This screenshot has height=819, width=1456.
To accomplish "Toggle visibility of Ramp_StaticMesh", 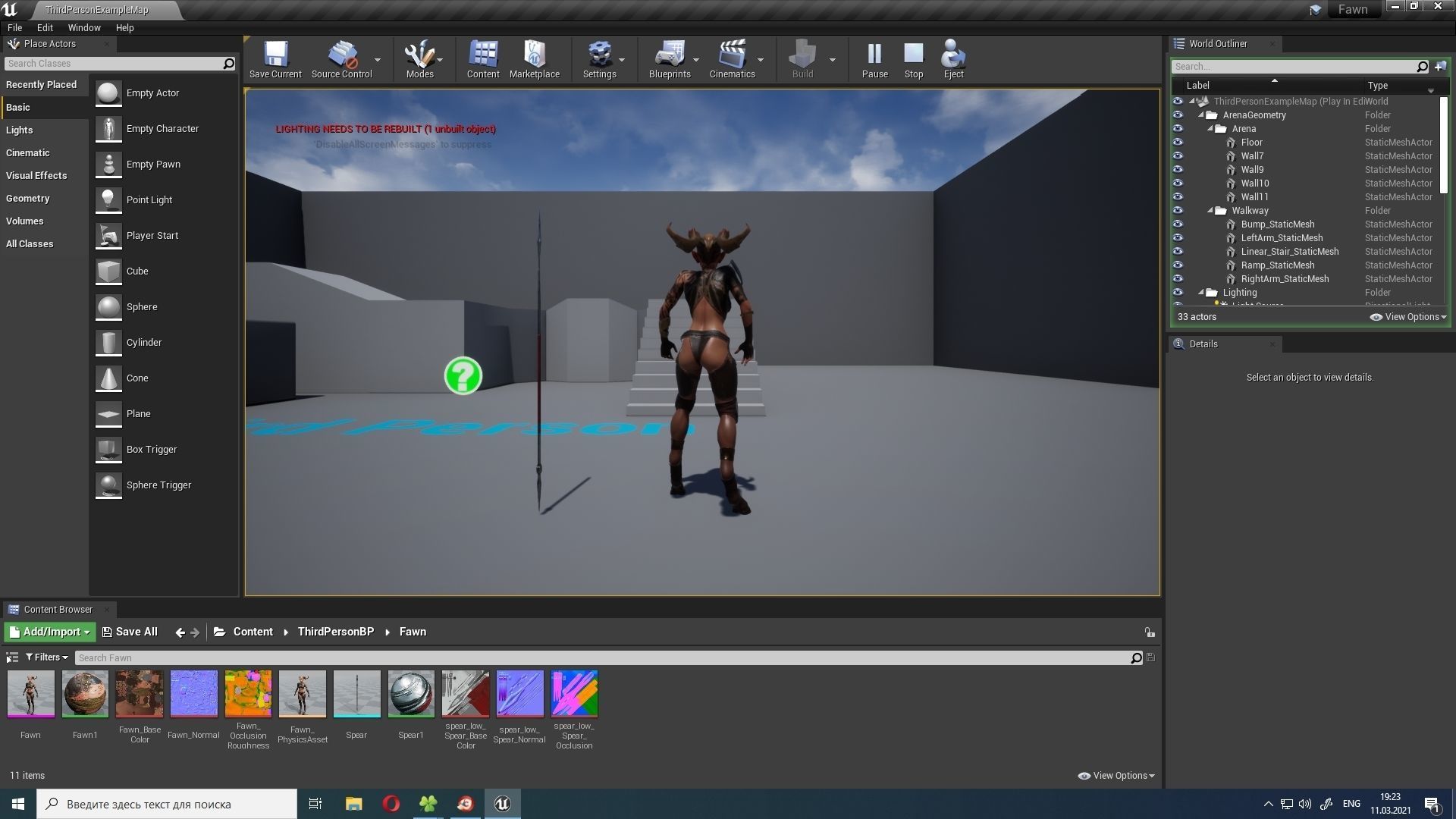I will click(x=1178, y=265).
